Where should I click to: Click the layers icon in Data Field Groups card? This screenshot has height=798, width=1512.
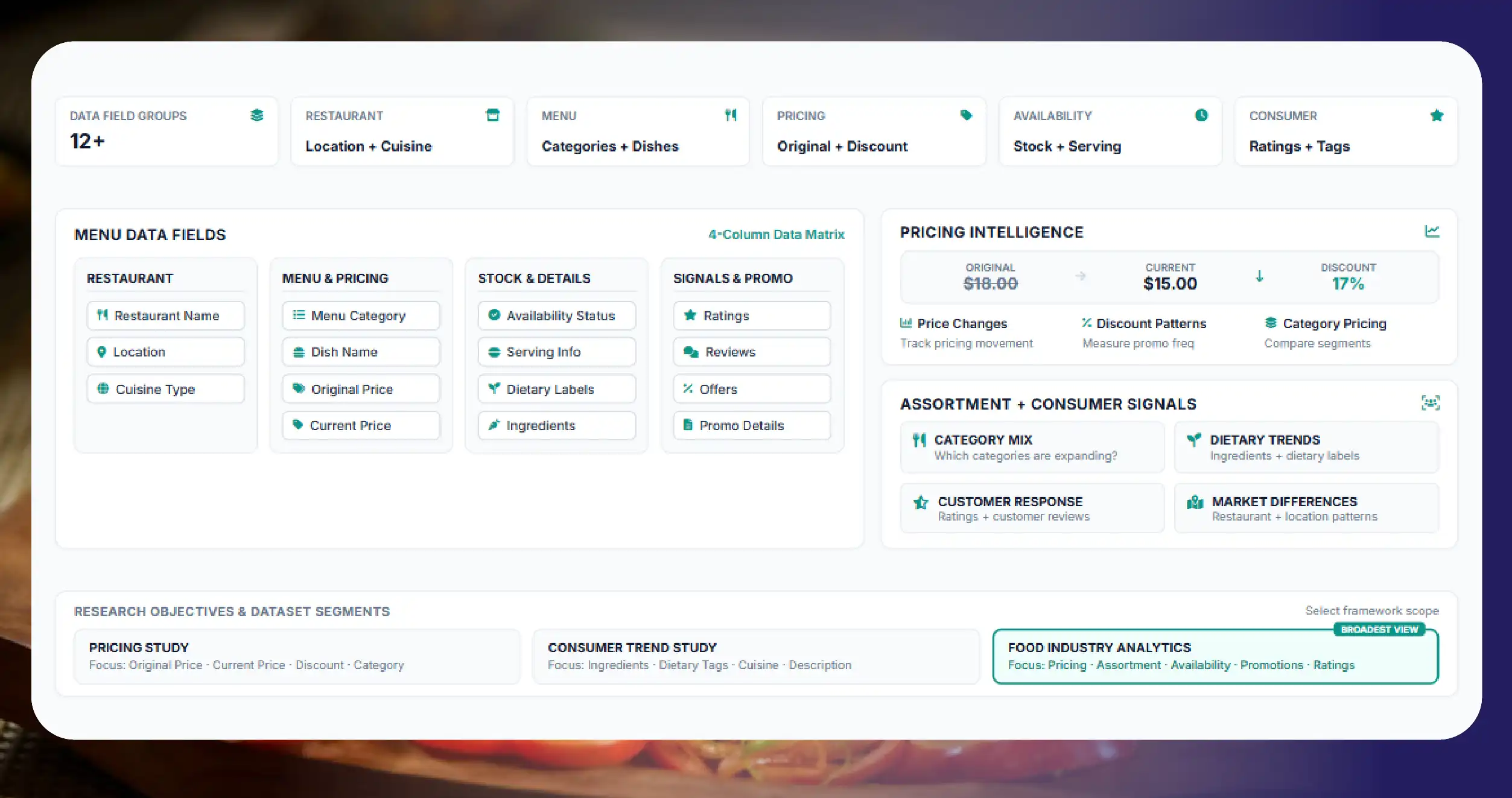257,115
